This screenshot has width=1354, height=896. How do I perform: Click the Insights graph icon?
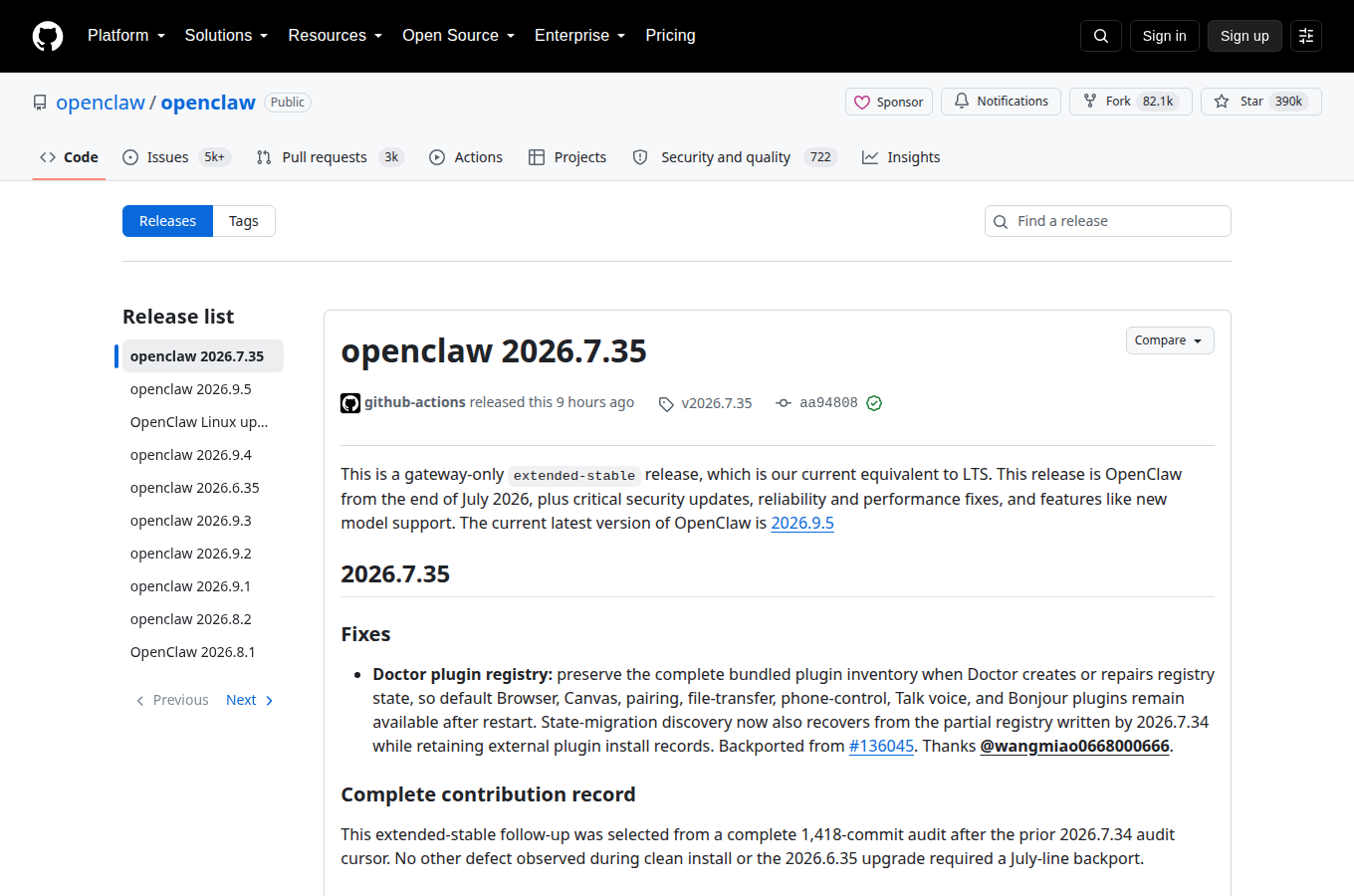click(x=870, y=157)
